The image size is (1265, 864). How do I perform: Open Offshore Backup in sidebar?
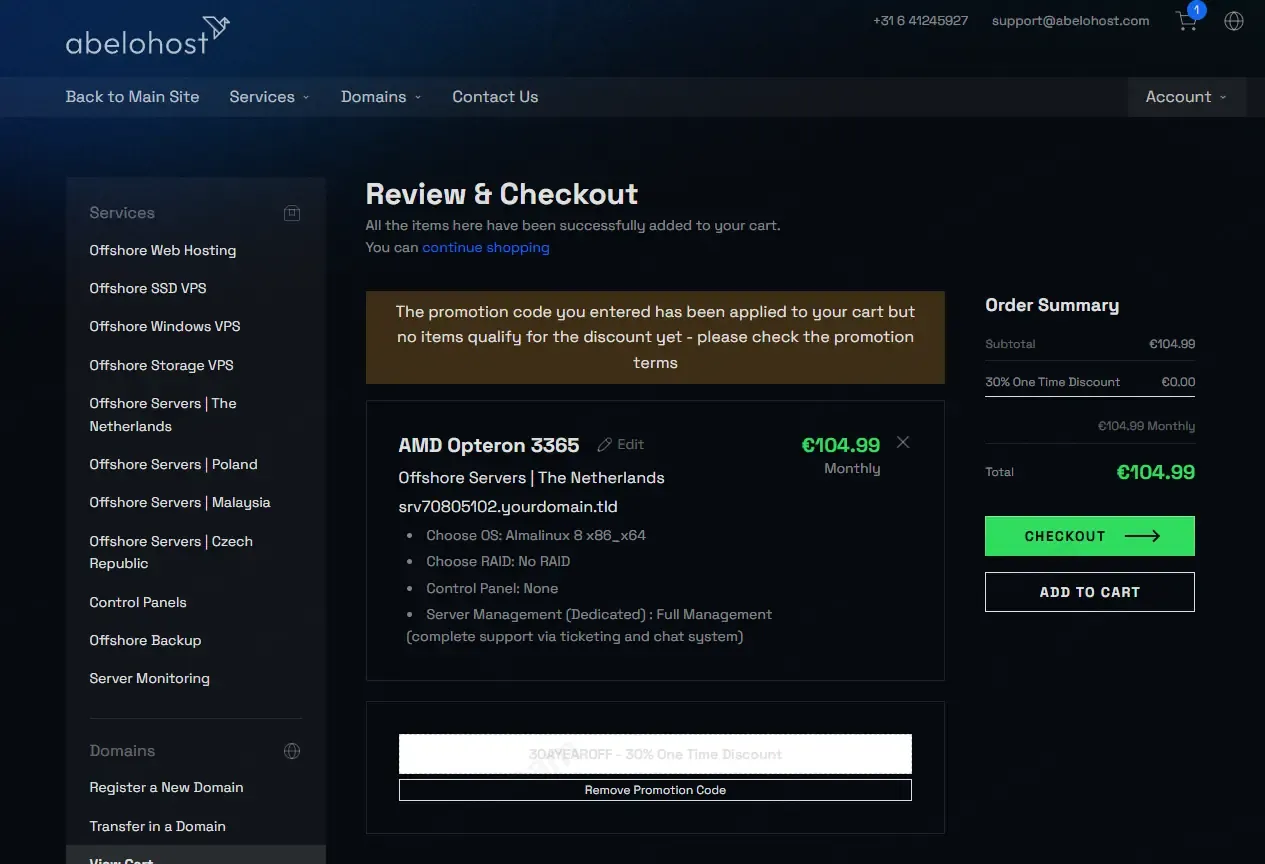(x=145, y=640)
